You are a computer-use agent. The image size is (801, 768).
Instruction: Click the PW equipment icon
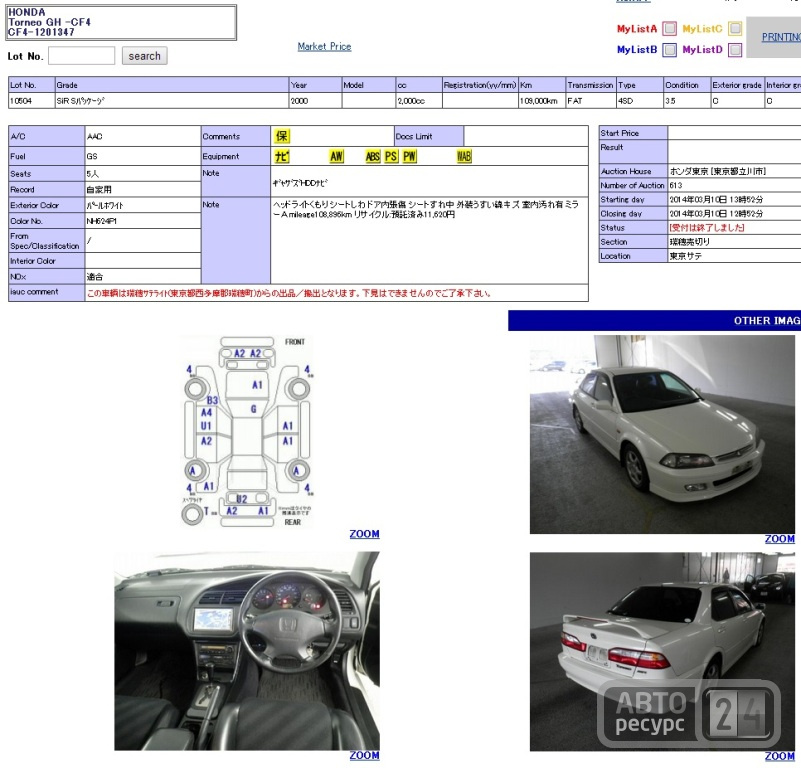409,156
